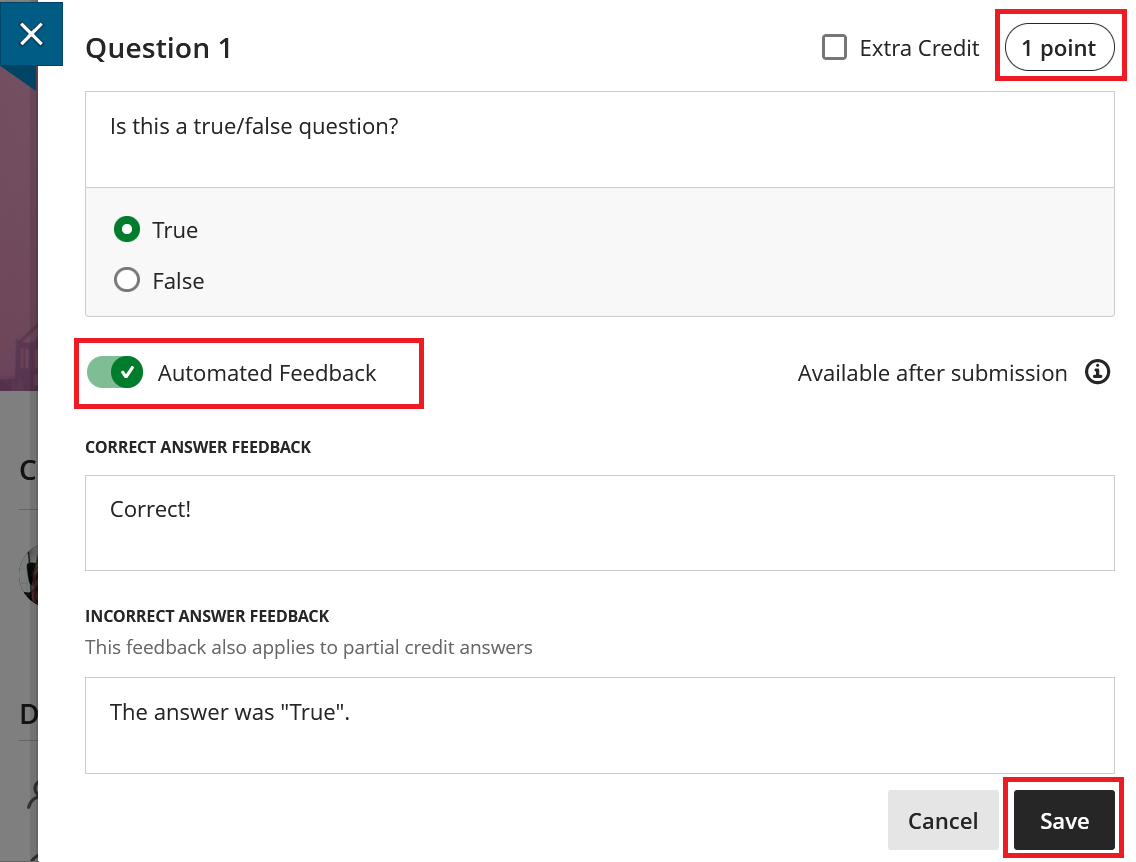Edit the Correct Answer Feedback box
1136x862 pixels.
(599, 522)
